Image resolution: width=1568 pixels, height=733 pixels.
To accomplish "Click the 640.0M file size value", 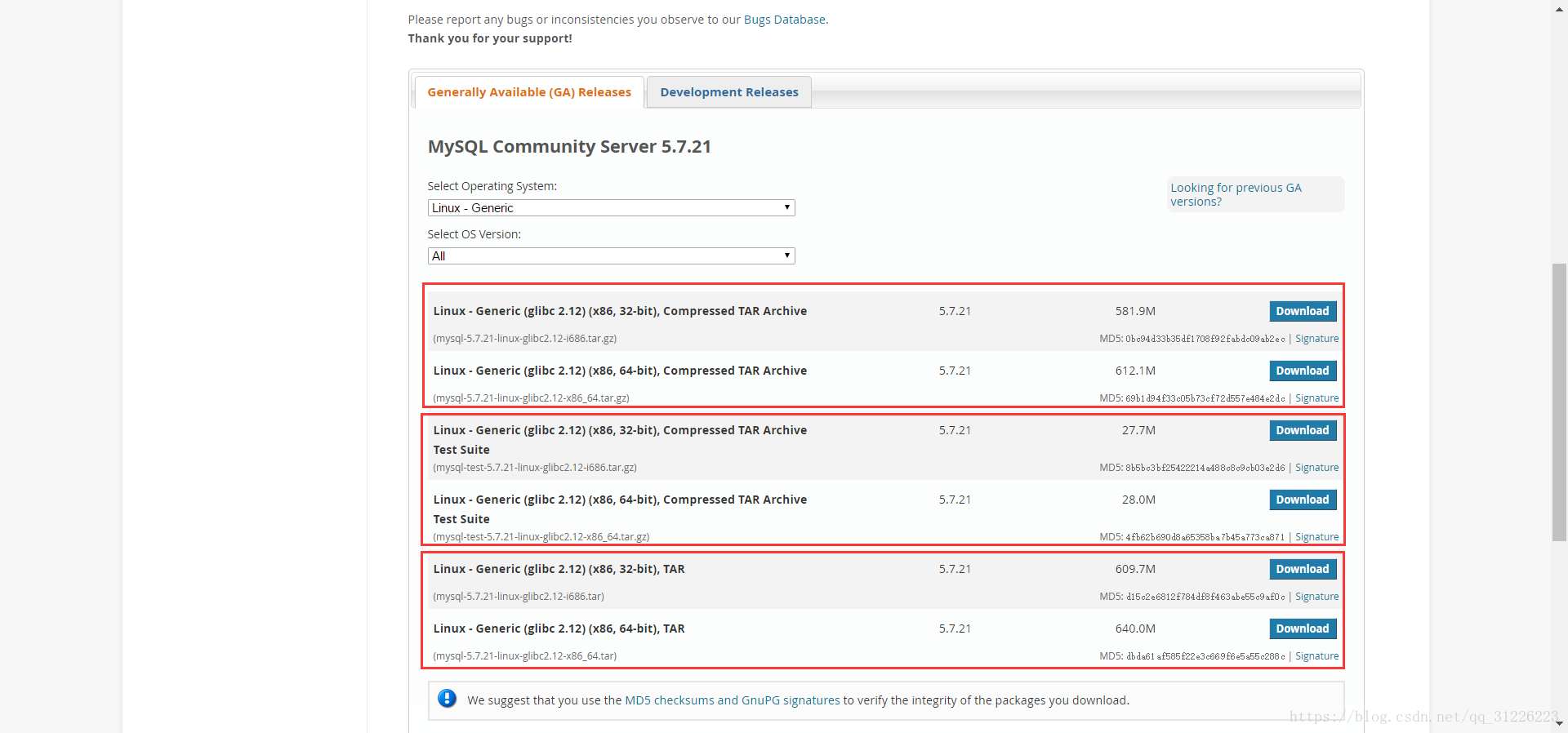I will point(1135,629).
